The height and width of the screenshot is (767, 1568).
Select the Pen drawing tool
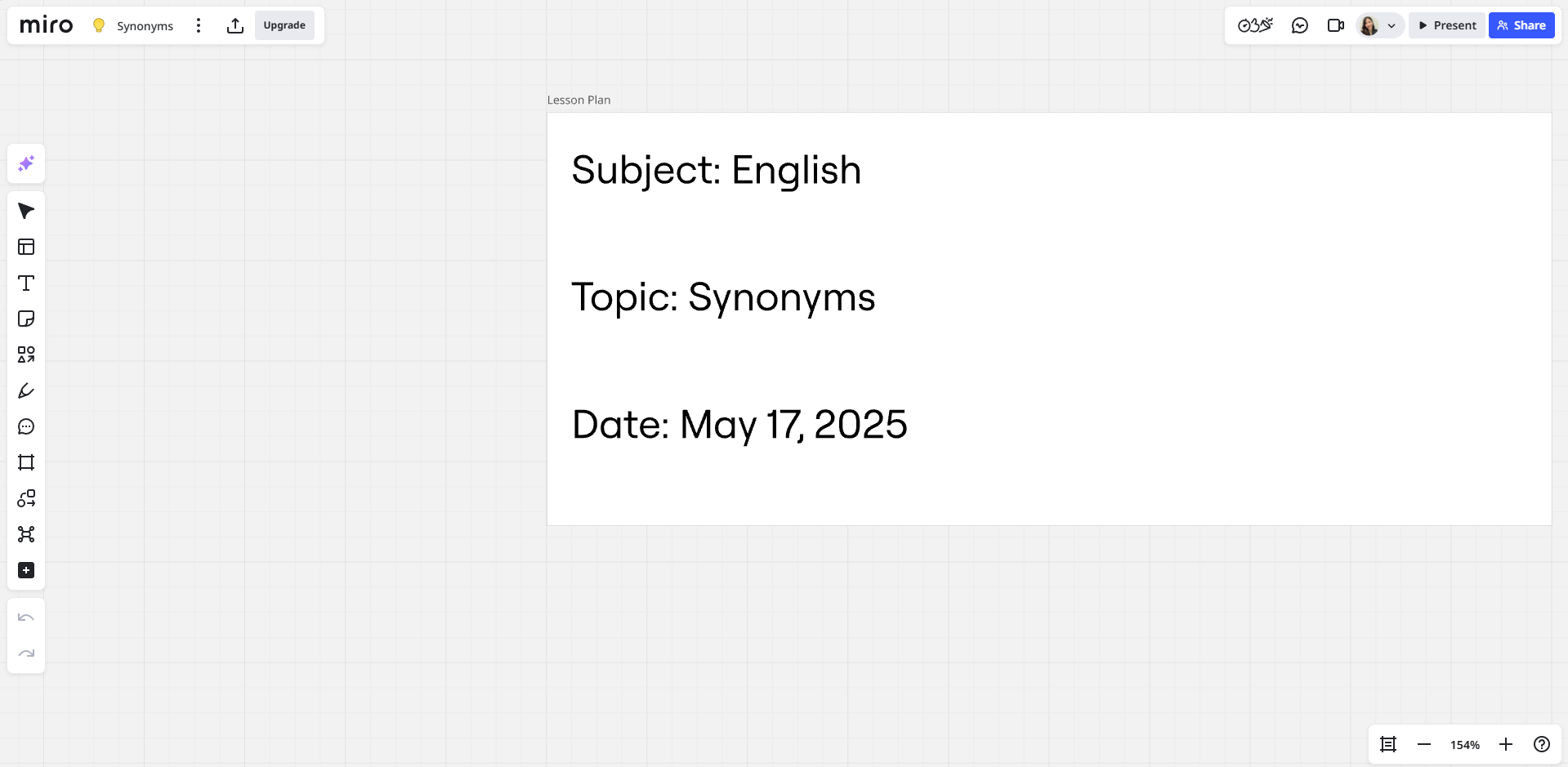click(26, 390)
